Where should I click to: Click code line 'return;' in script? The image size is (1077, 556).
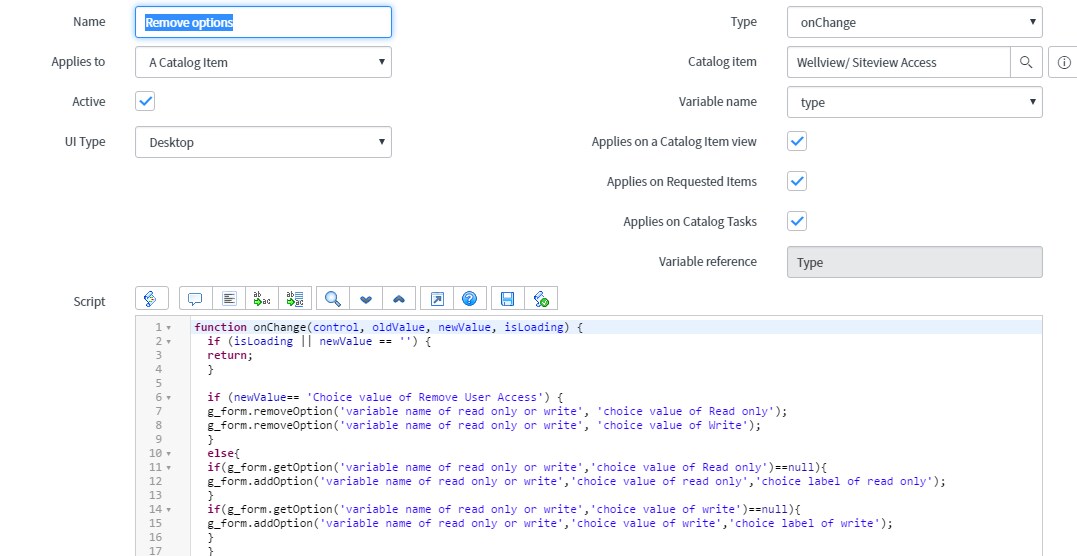[x=230, y=355]
